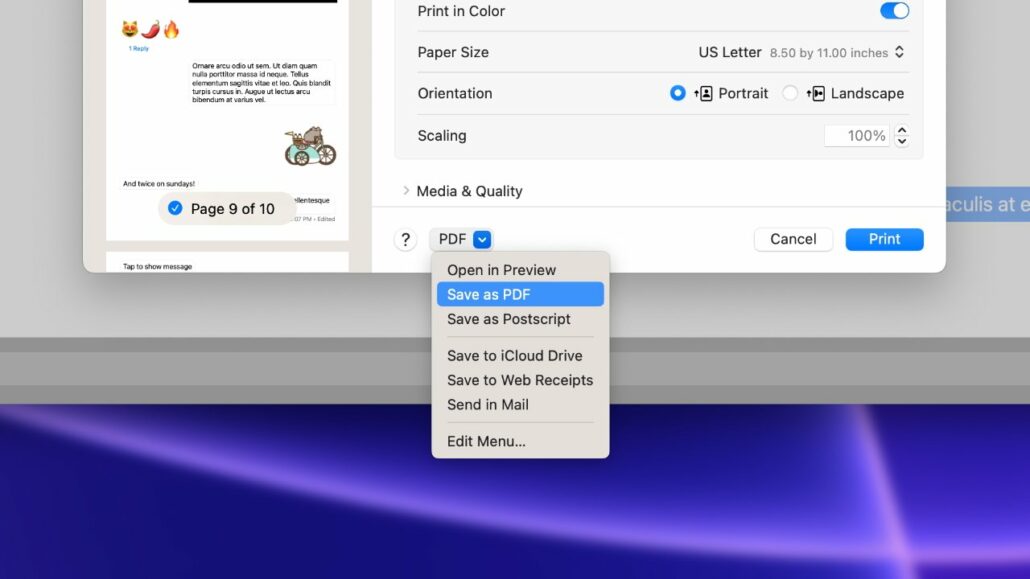Viewport: 1030px width, 579px height.
Task: Click the Cancel button
Action: [x=793, y=239]
